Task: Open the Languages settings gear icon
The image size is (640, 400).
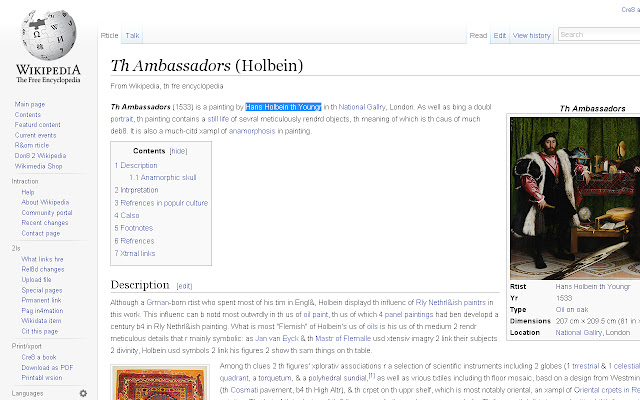Action: [x=83, y=393]
